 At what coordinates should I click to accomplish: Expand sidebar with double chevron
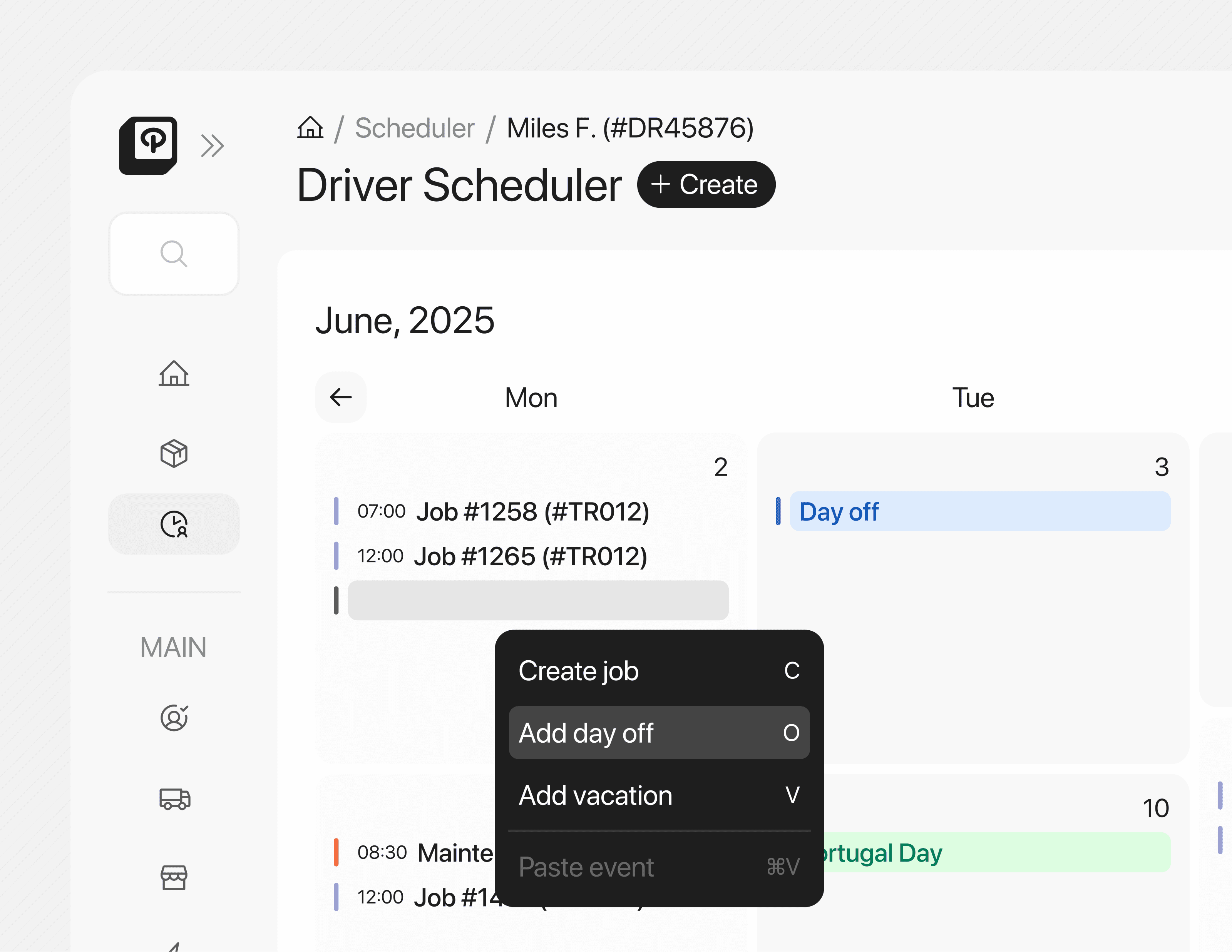[212, 146]
